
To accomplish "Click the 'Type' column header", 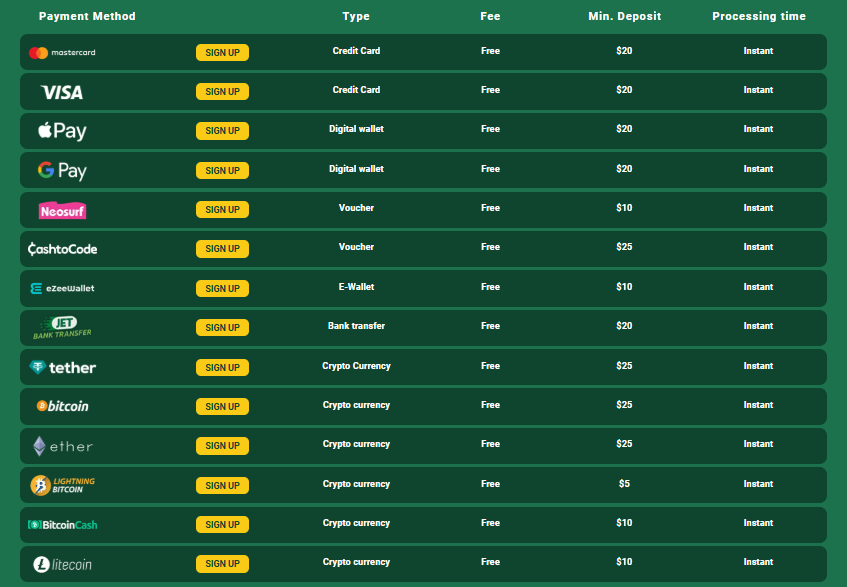I will tap(356, 16).
